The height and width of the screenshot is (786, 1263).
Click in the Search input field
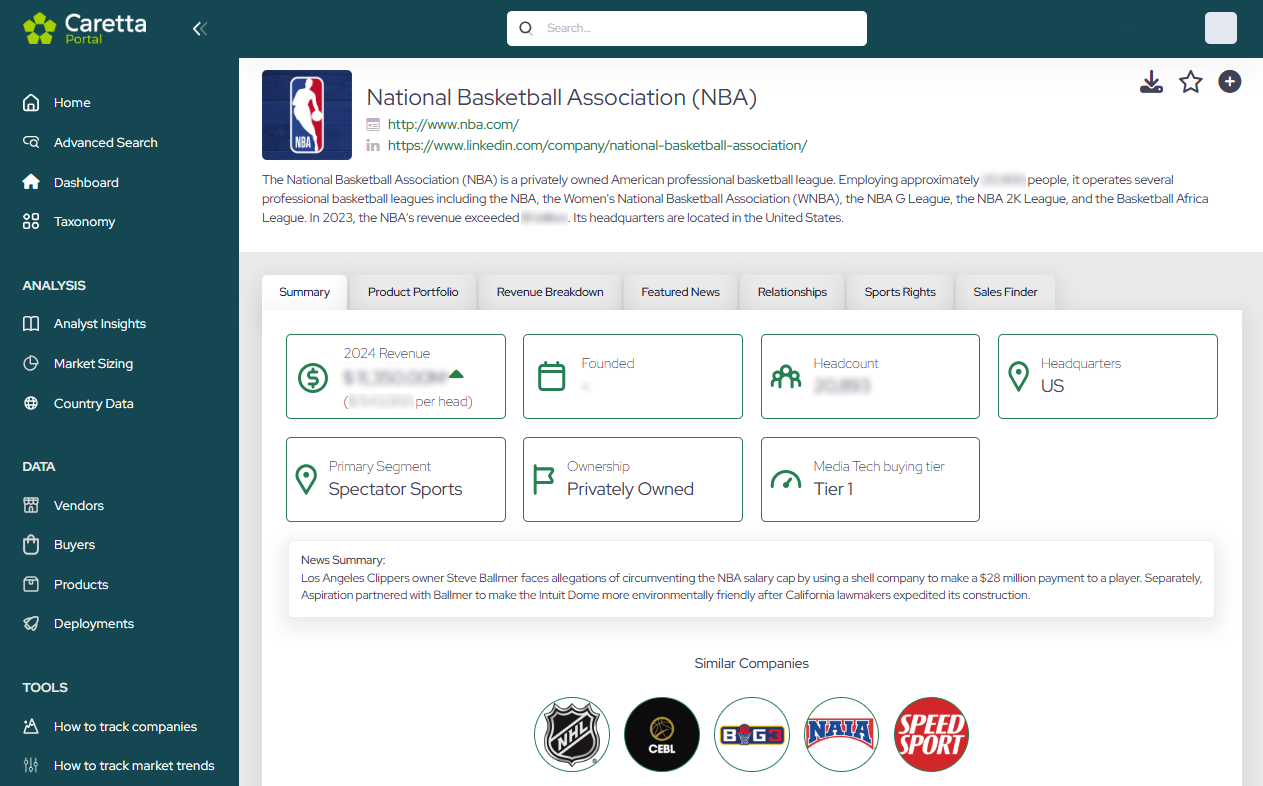[x=687, y=28]
